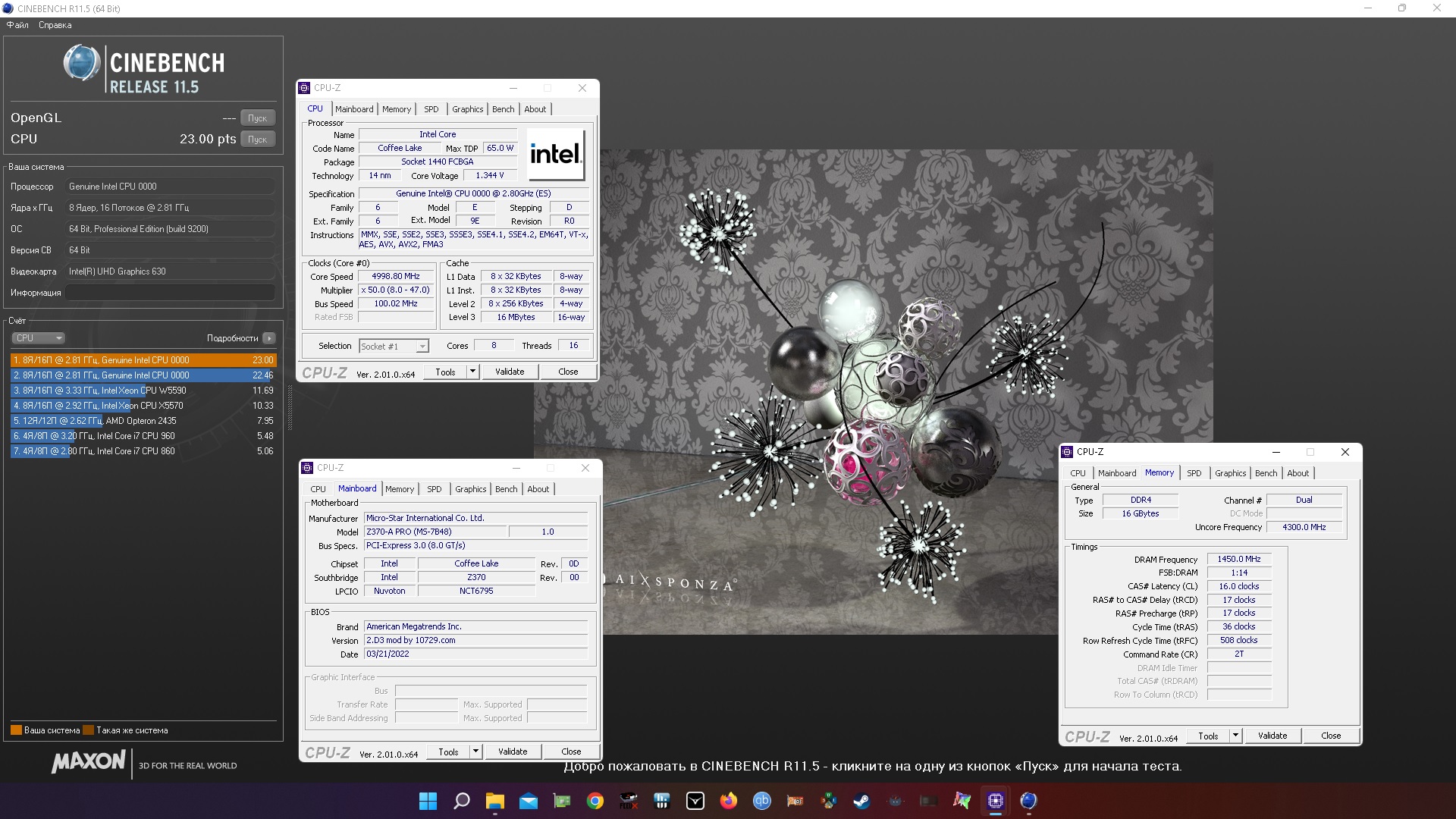This screenshot has width=1456, height=819.
Task: Switch to Bench tab in top CPU-Z window
Action: tap(503, 109)
